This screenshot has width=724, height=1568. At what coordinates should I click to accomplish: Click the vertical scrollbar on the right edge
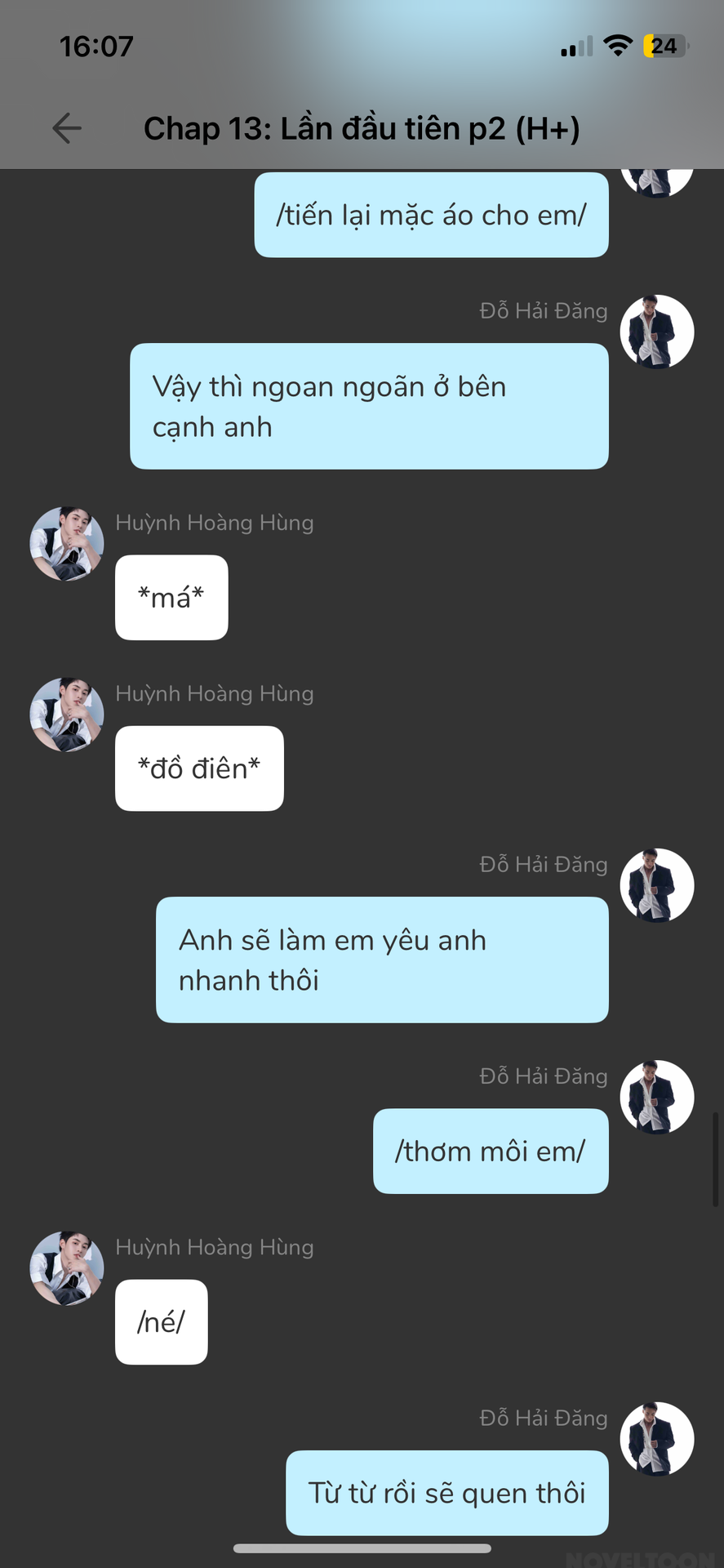point(716,1159)
